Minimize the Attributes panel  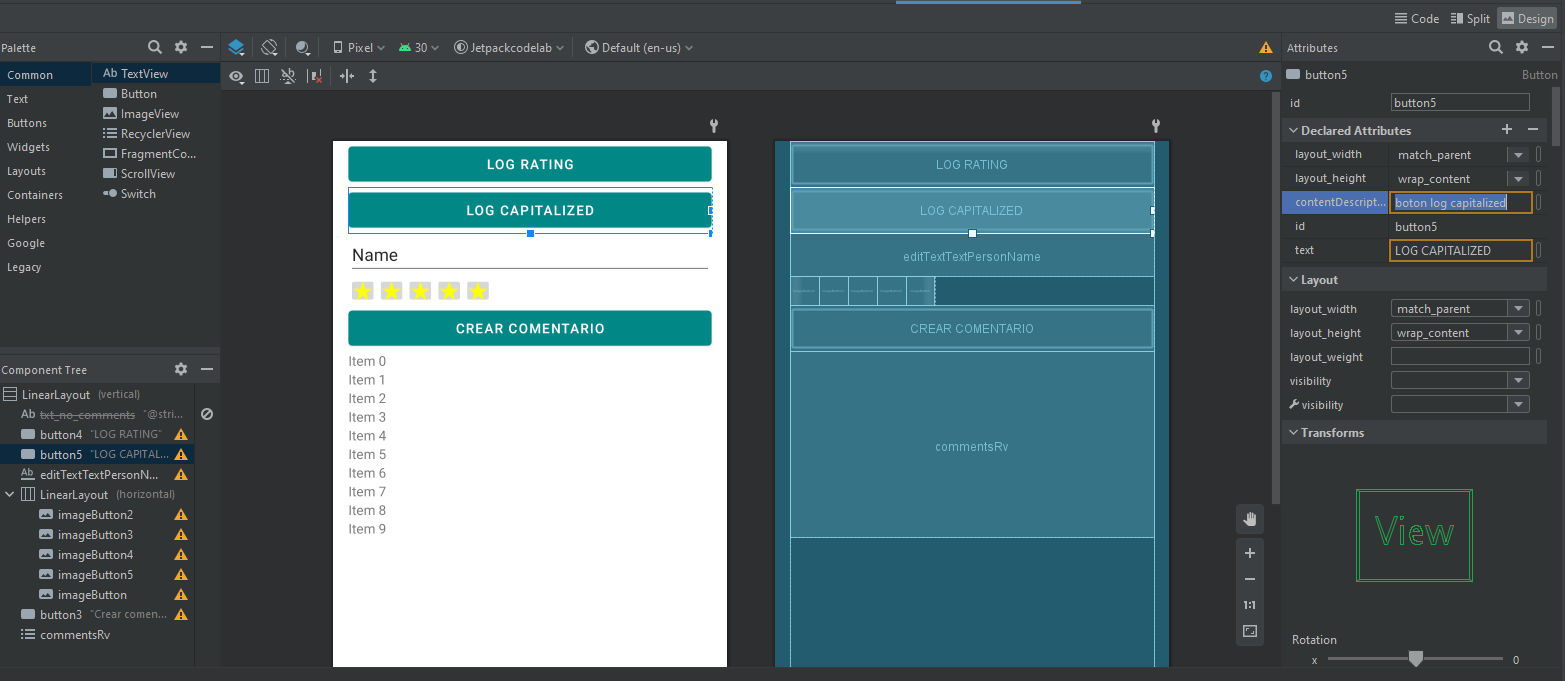tap(1548, 47)
